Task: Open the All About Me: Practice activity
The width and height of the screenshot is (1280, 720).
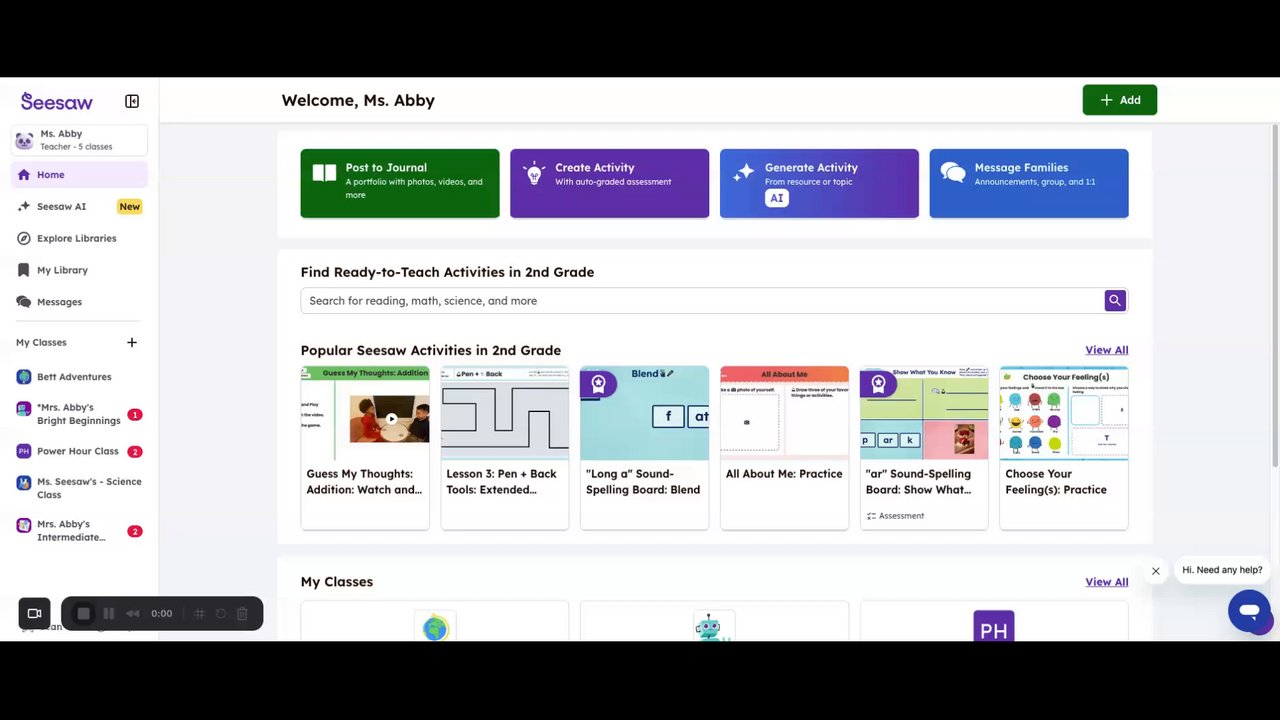Action: tap(784, 447)
